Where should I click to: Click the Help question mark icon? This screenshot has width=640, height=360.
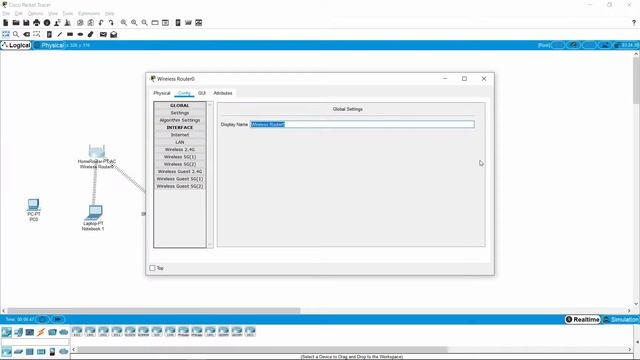click(634, 23)
